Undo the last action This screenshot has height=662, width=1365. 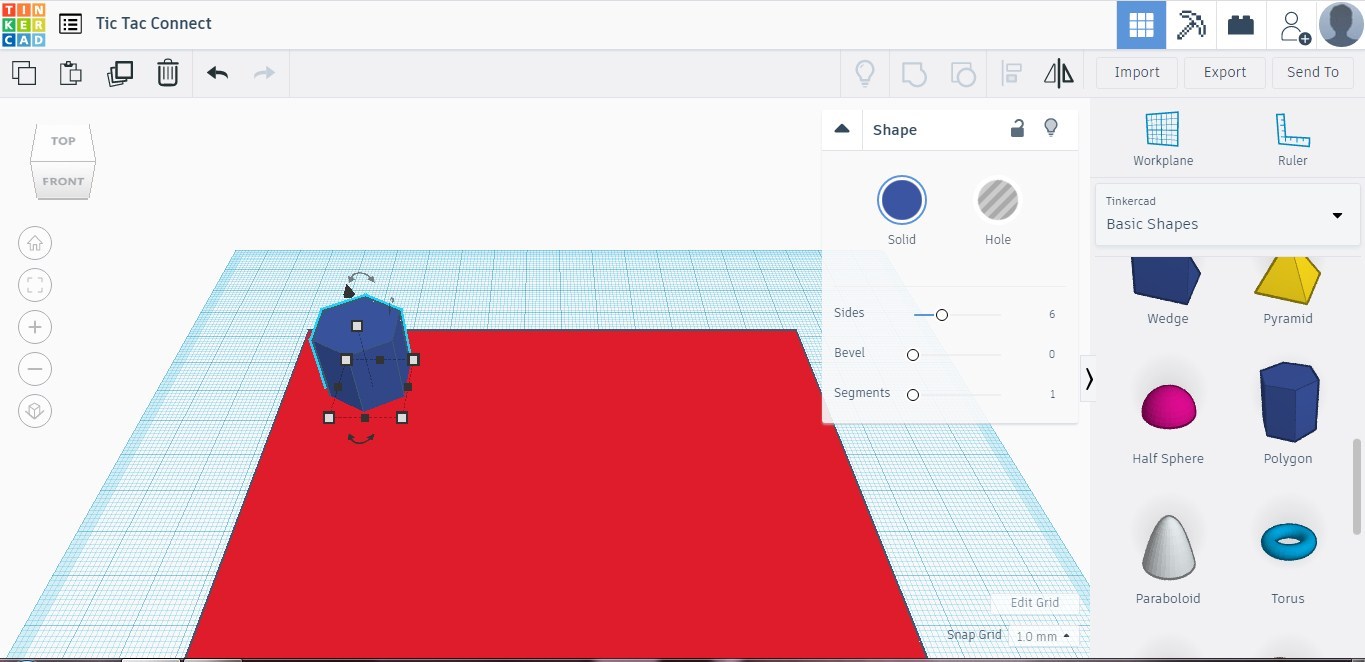[x=217, y=72]
